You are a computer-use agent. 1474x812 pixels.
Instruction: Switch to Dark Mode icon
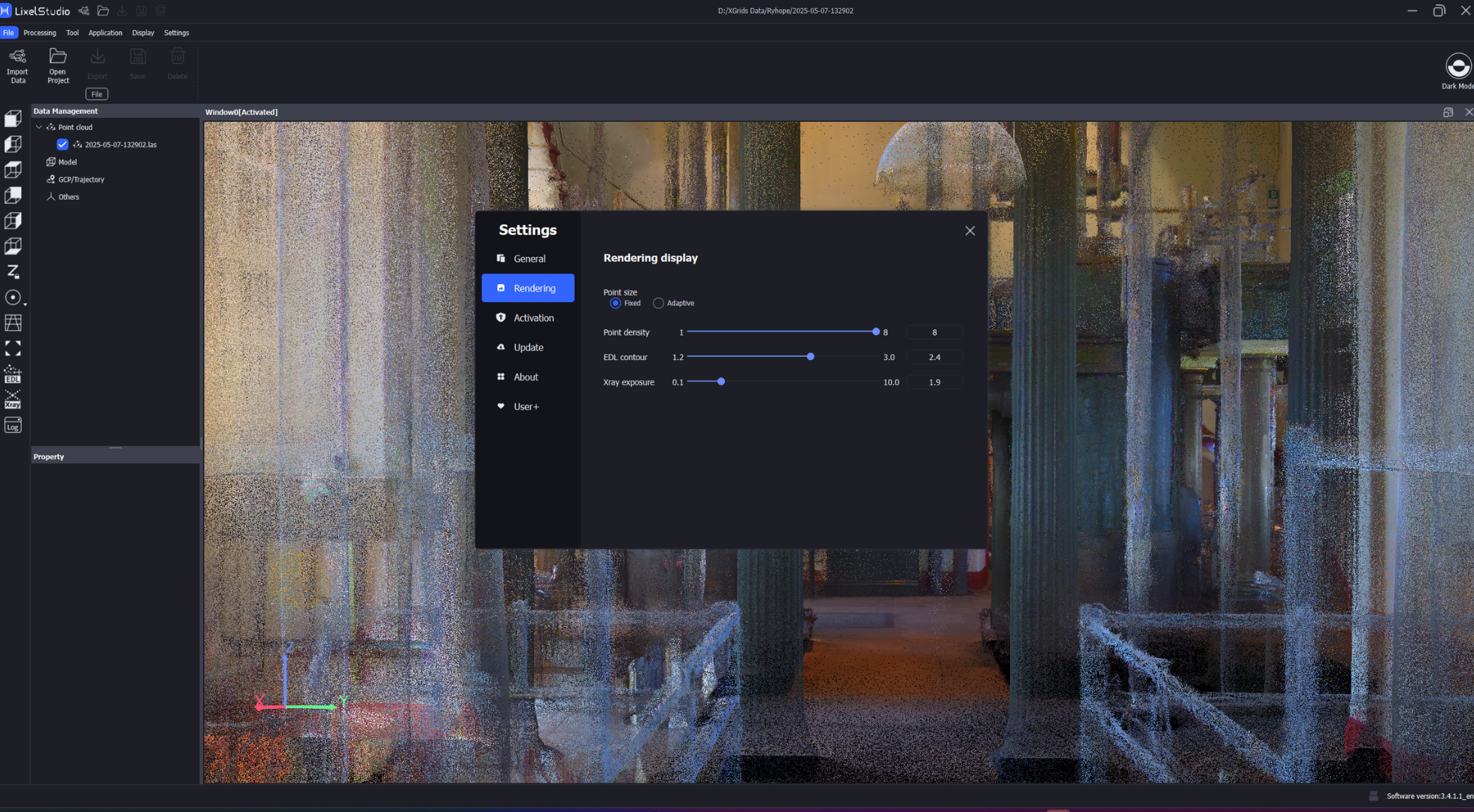1457,66
